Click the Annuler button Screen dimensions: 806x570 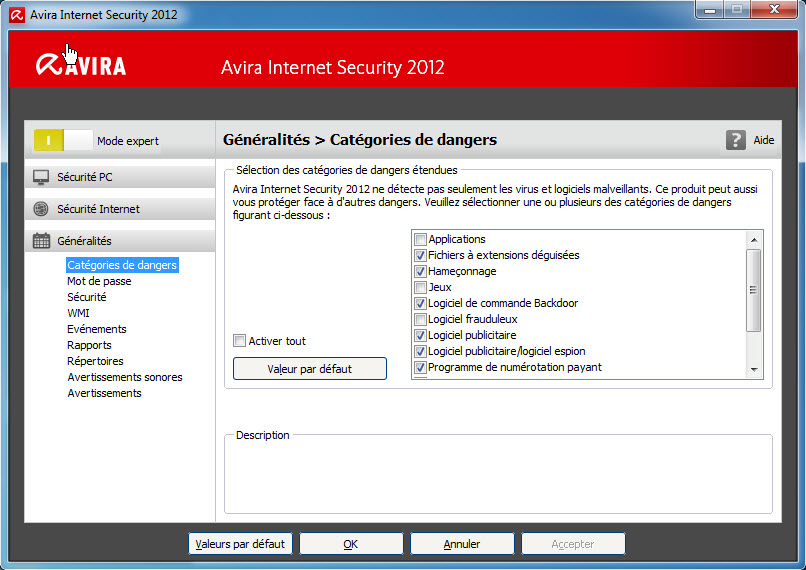[x=462, y=544]
